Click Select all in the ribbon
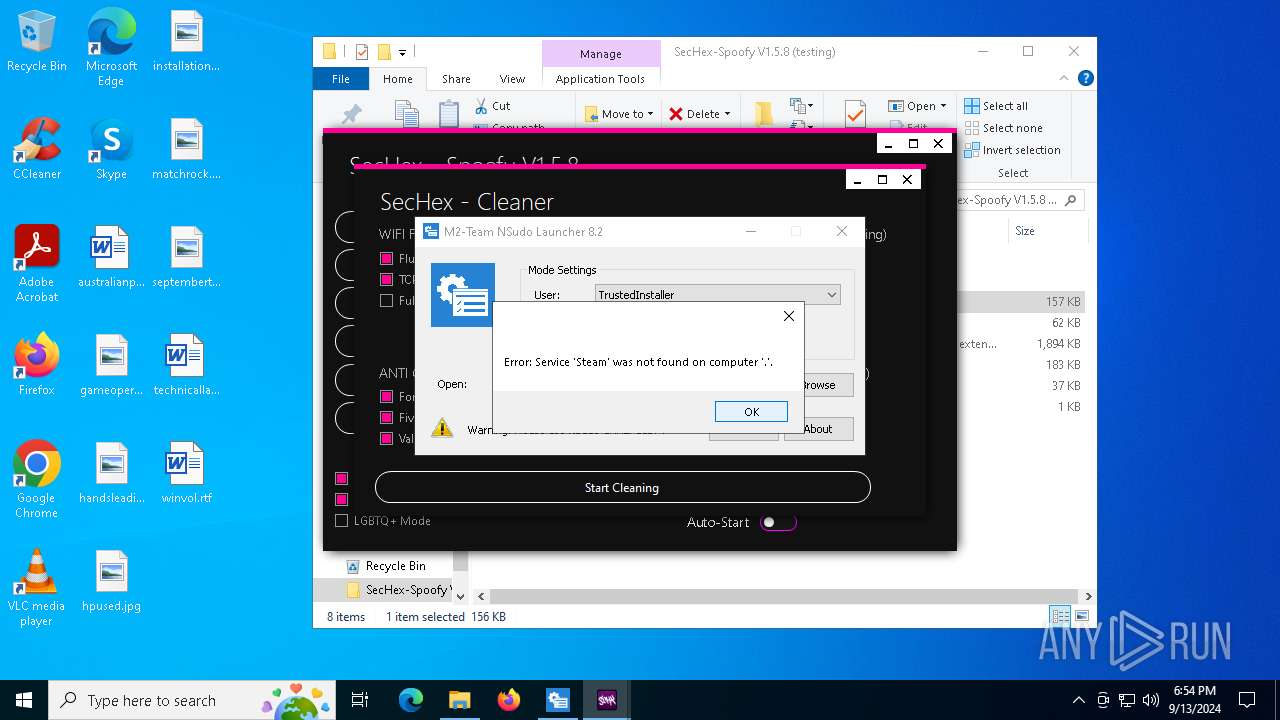This screenshot has width=1280, height=720. [x=996, y=106]
